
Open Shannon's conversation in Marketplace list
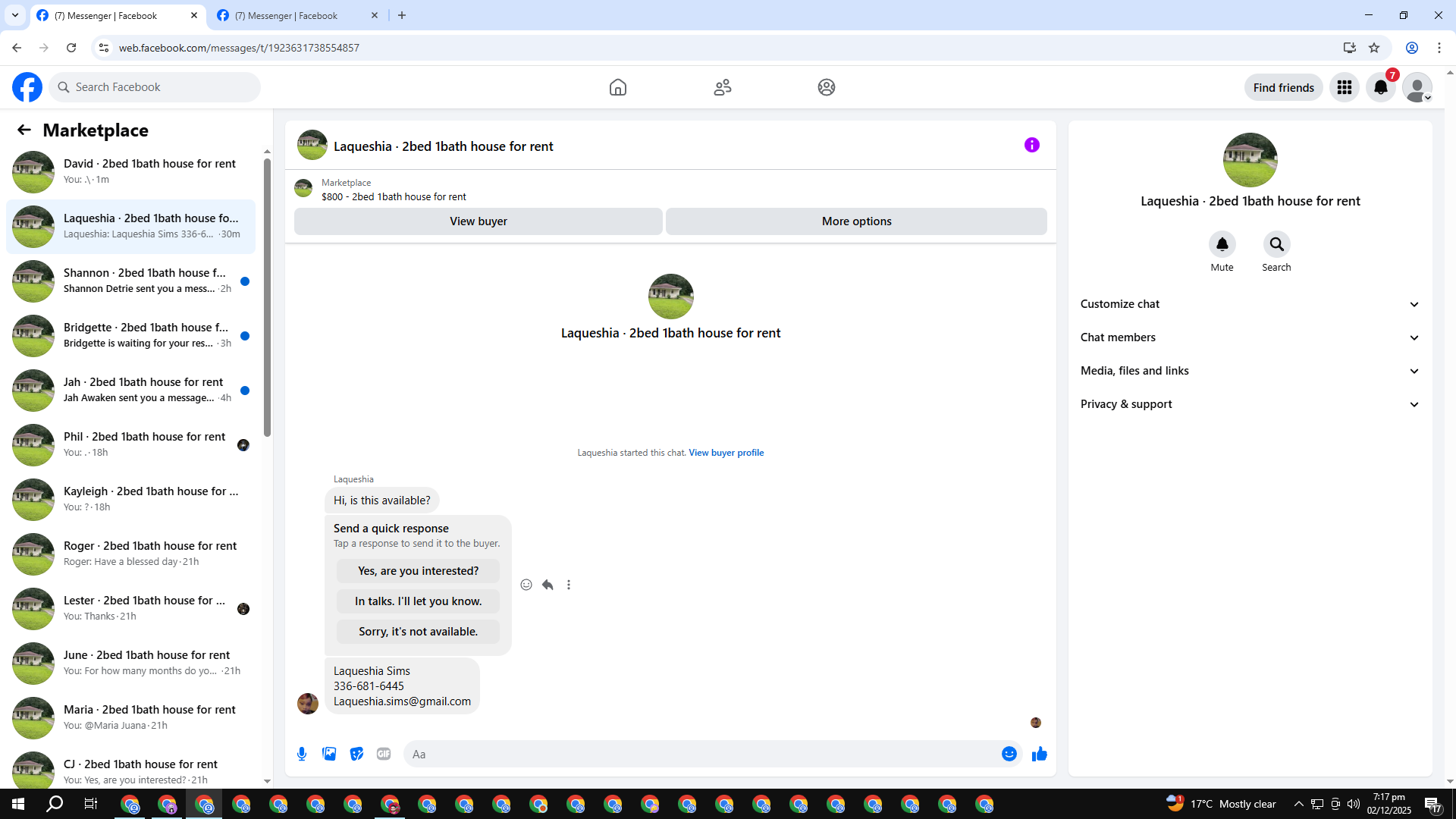click(x=144, y=281)
